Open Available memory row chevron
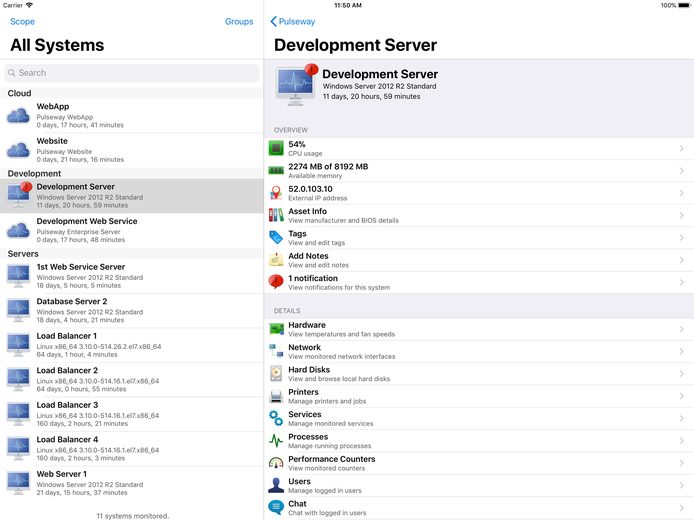This screenshot has height=520, width=694. tap(682, 170)
